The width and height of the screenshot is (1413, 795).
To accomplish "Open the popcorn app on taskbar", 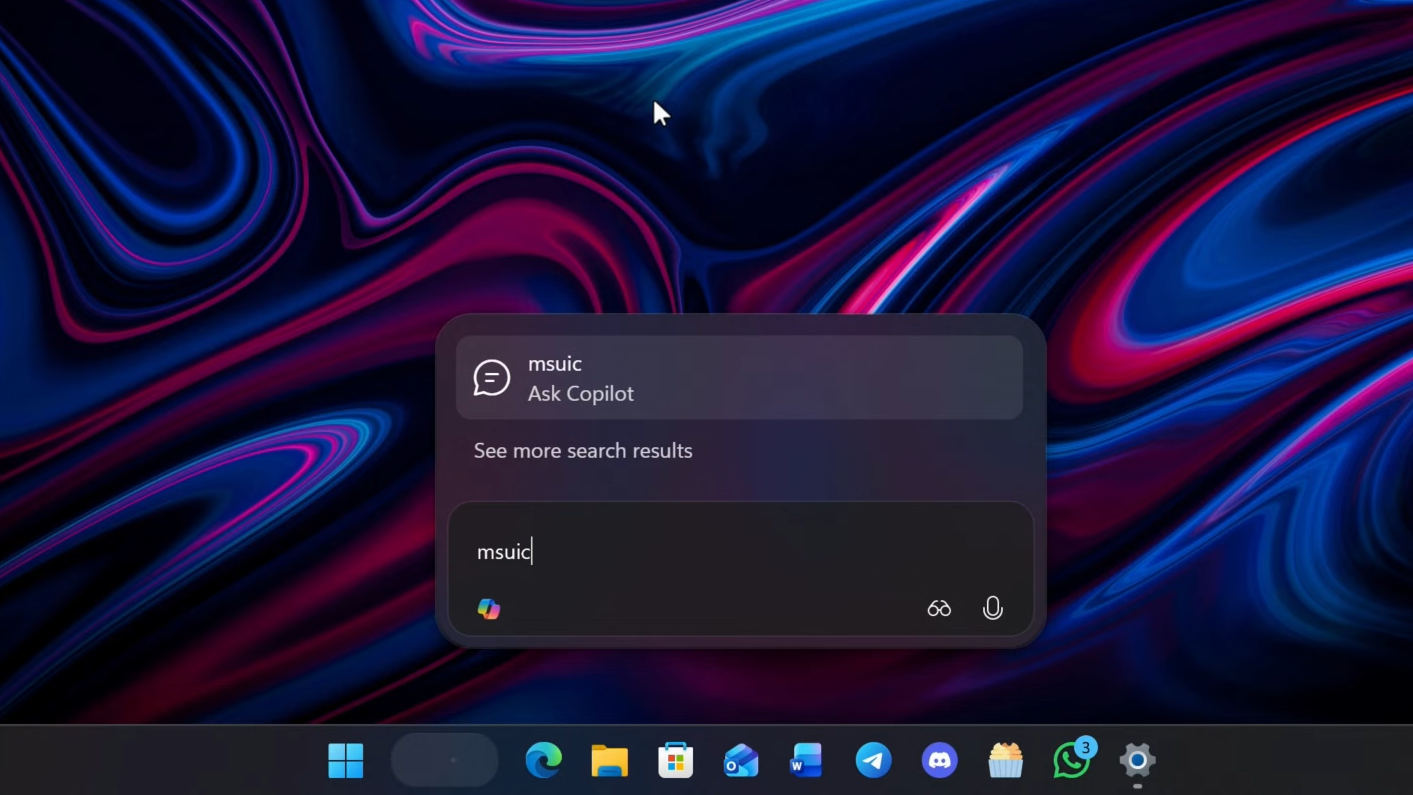I will tap(1005, 761).
